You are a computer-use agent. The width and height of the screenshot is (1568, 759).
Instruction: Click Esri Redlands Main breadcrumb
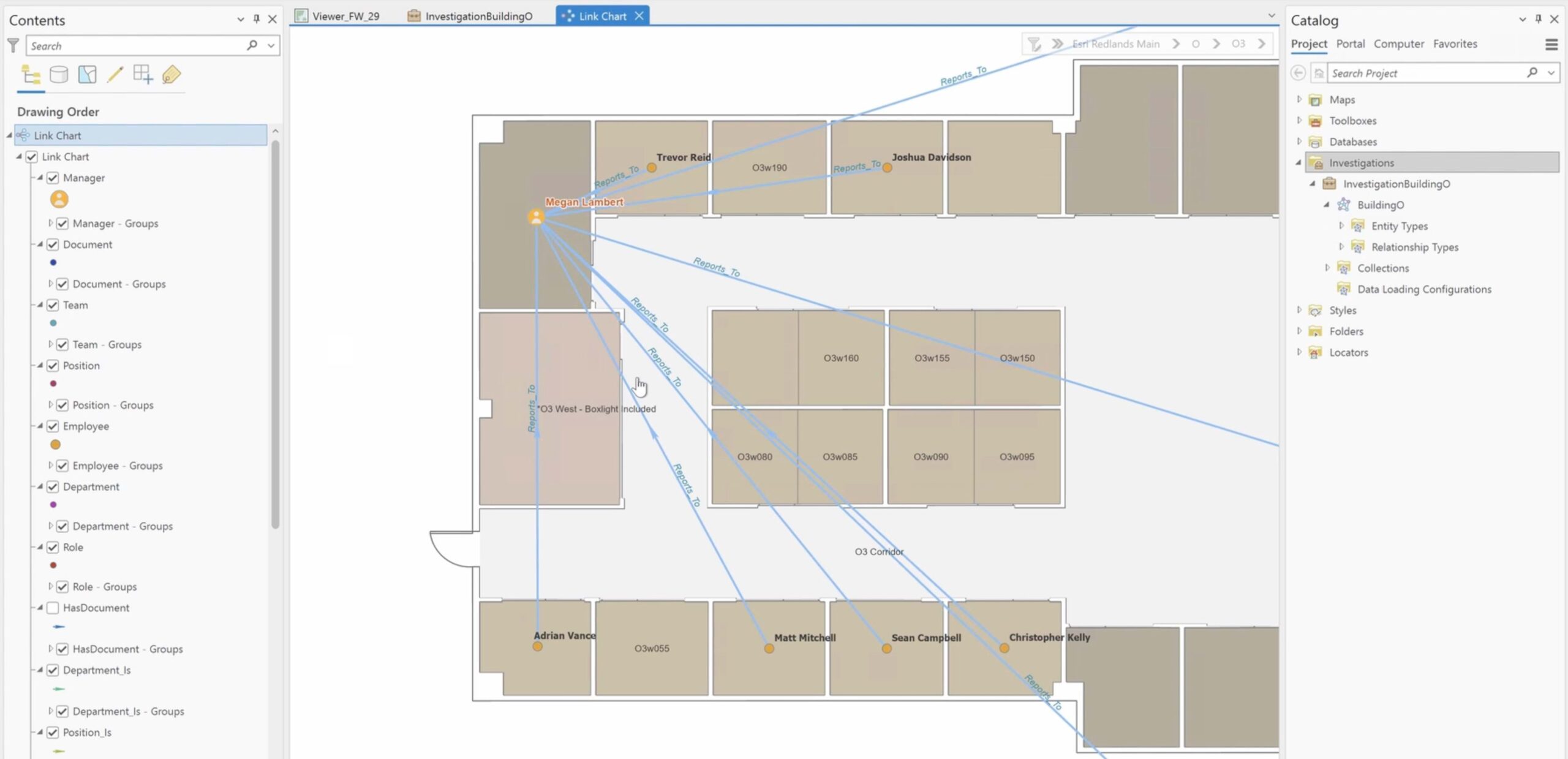point(1115,44)
